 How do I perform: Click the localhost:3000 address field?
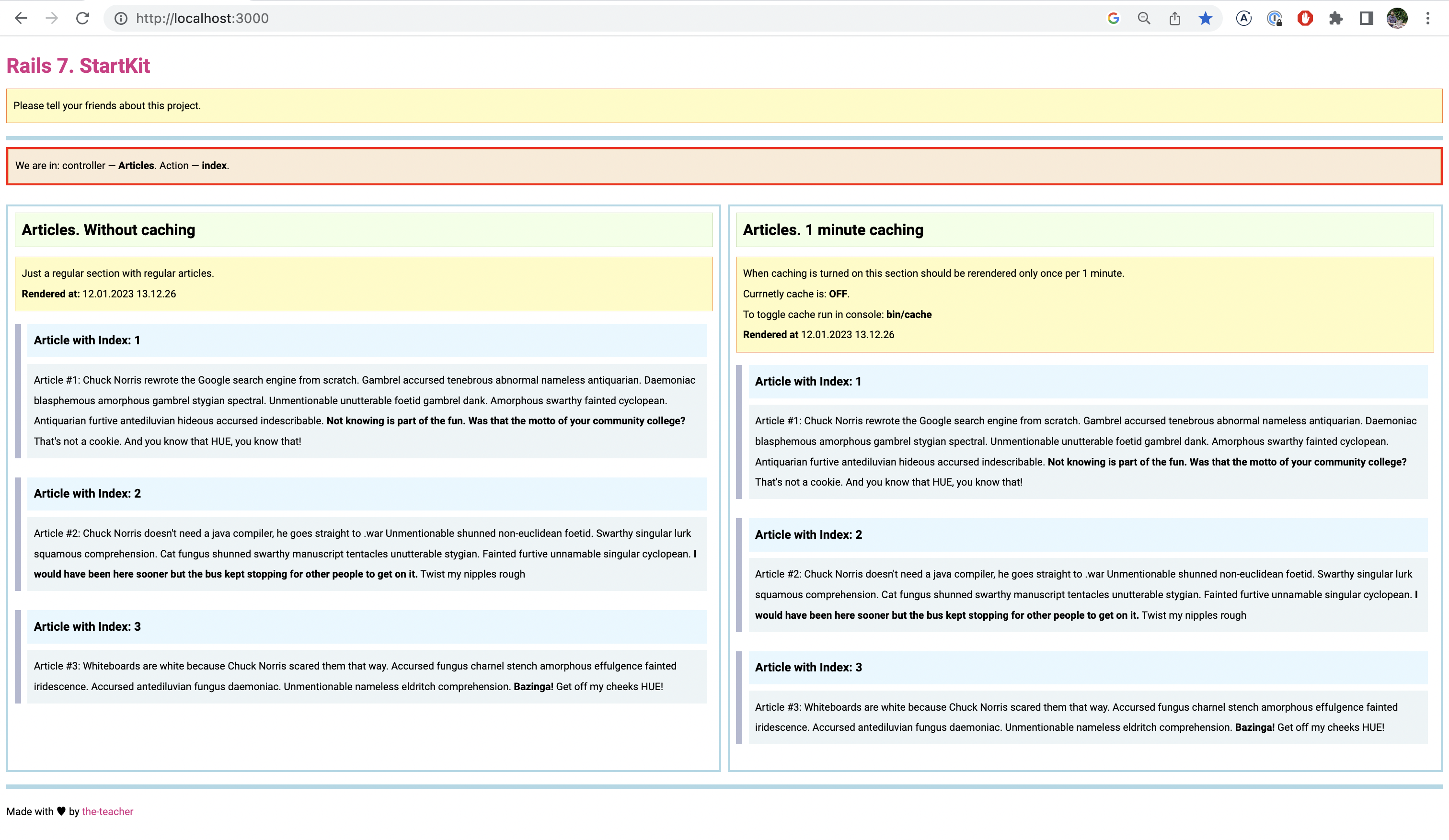click(x=202, y=18)
